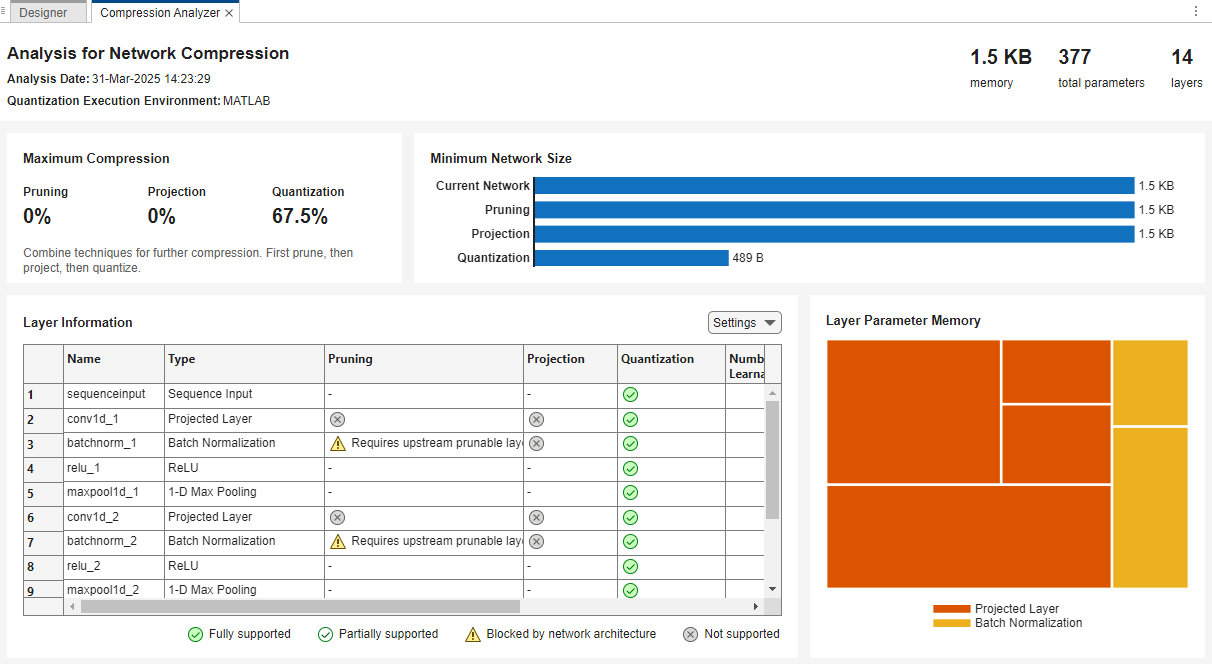
Task: Click warning icon in batchnorm_2 pruning cell
Action: [337, 541]
